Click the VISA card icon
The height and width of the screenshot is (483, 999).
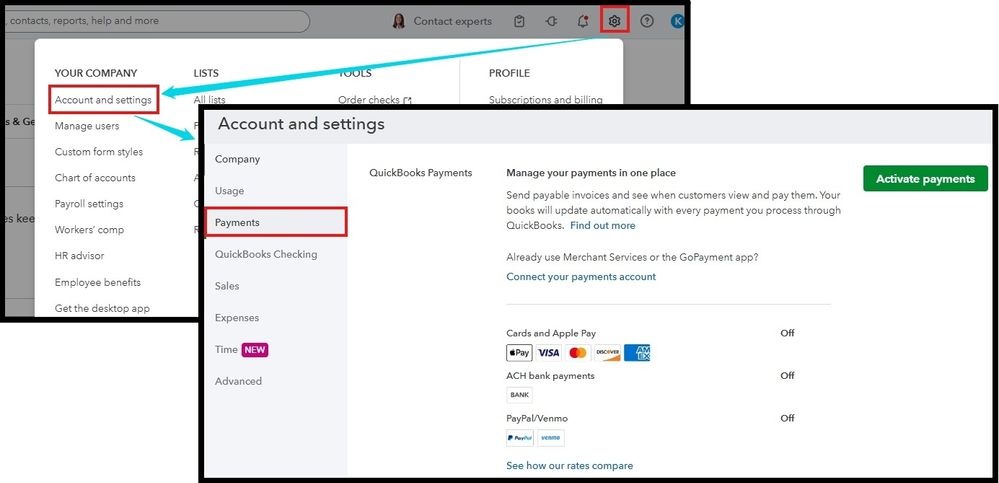click(549, 352)
